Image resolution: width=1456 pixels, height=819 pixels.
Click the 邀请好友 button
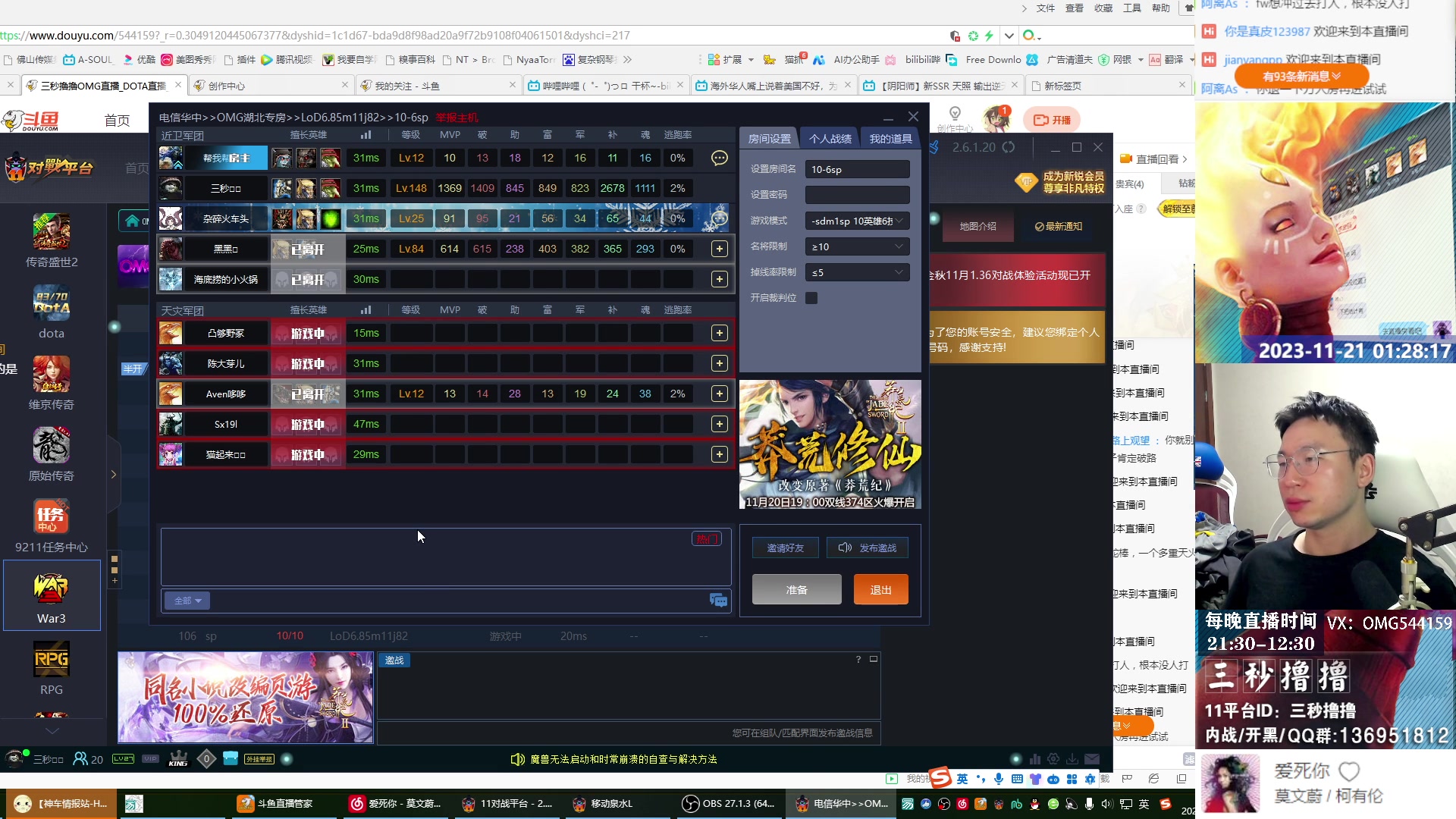click(x=785, y=548)
